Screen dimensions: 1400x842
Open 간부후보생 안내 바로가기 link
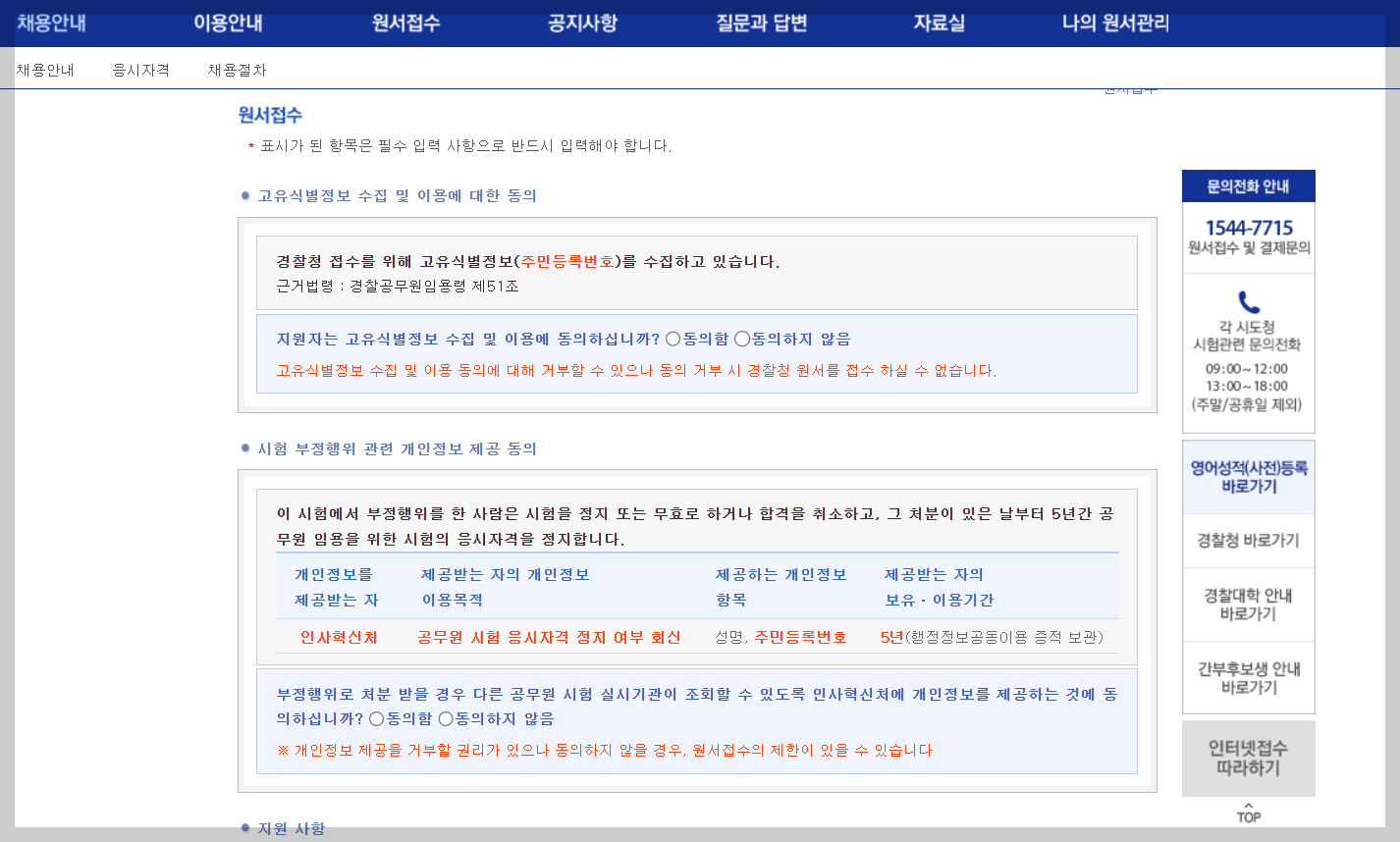point(1248,677)
